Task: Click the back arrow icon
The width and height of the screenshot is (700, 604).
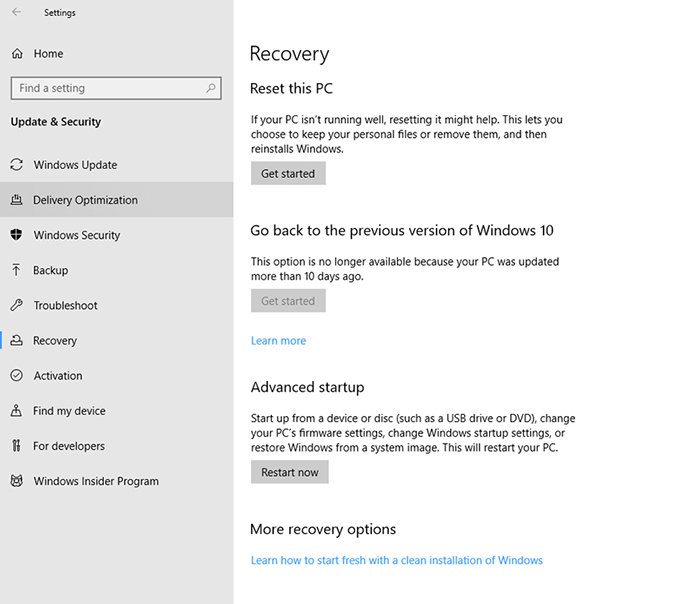Action: point(16,13)
